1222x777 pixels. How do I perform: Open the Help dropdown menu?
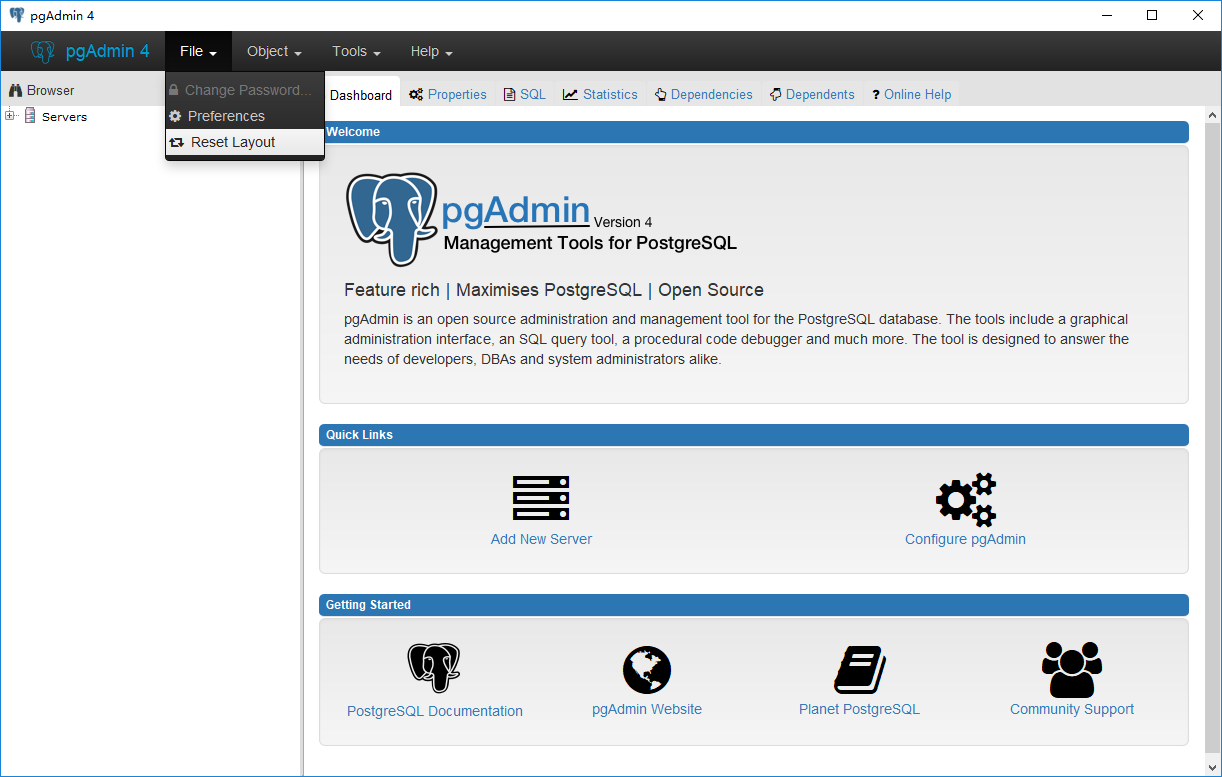pos(431,52)
